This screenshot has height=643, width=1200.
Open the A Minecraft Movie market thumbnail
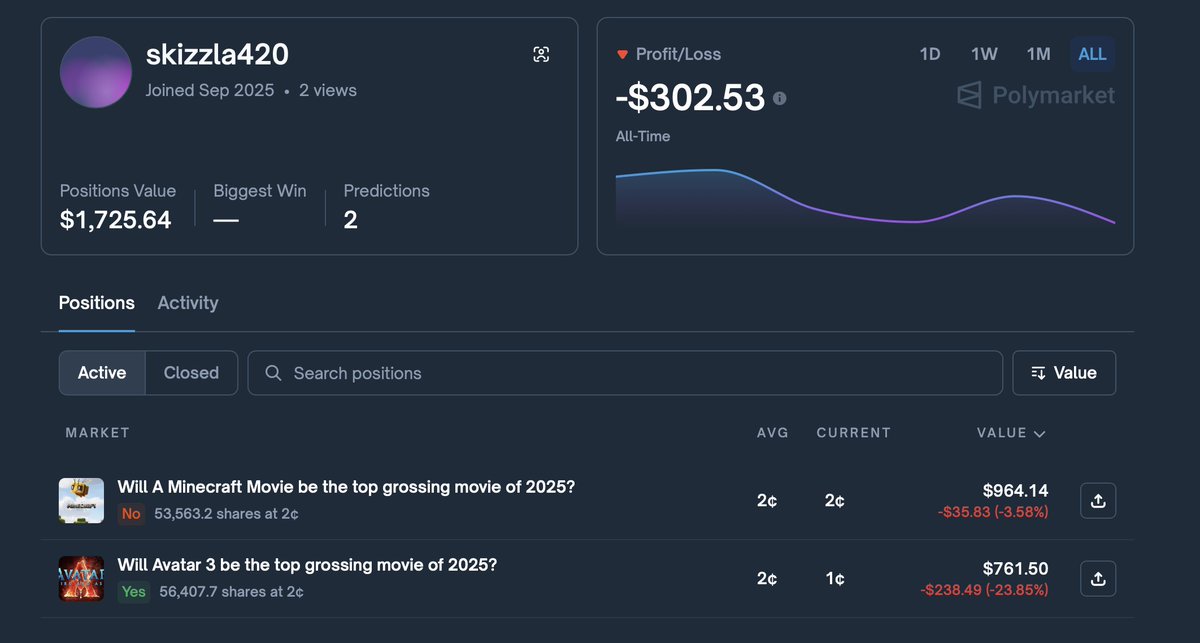[81, 501]
